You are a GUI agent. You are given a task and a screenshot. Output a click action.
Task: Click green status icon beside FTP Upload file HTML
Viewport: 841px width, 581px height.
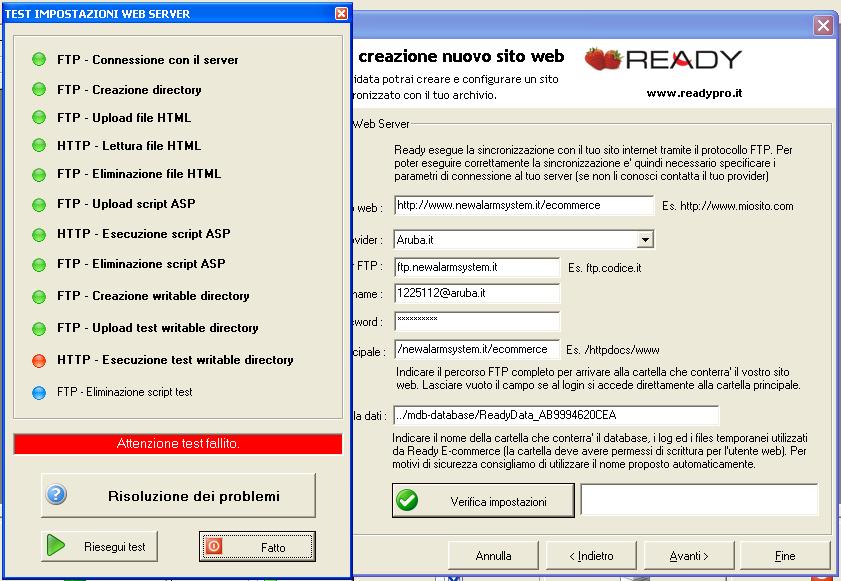pyautogui.click(x=39, y=117)
